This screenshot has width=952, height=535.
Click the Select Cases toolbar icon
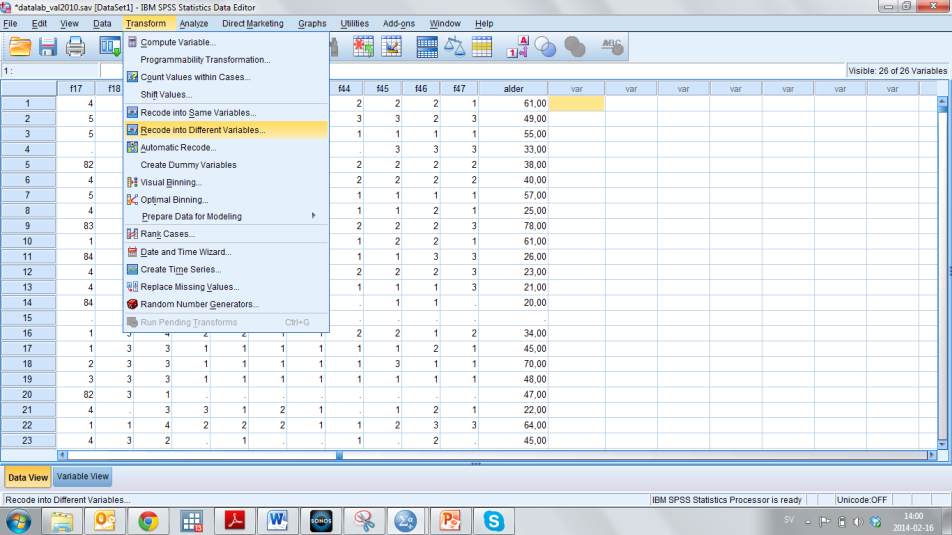point(482,47)
